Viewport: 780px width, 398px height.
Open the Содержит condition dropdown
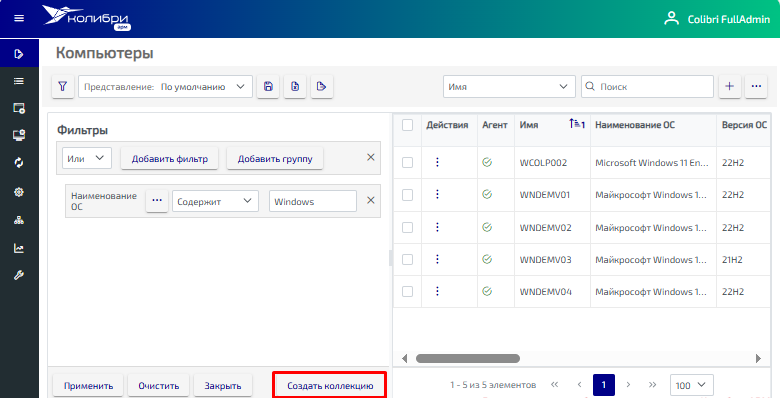tap(215, 201)
